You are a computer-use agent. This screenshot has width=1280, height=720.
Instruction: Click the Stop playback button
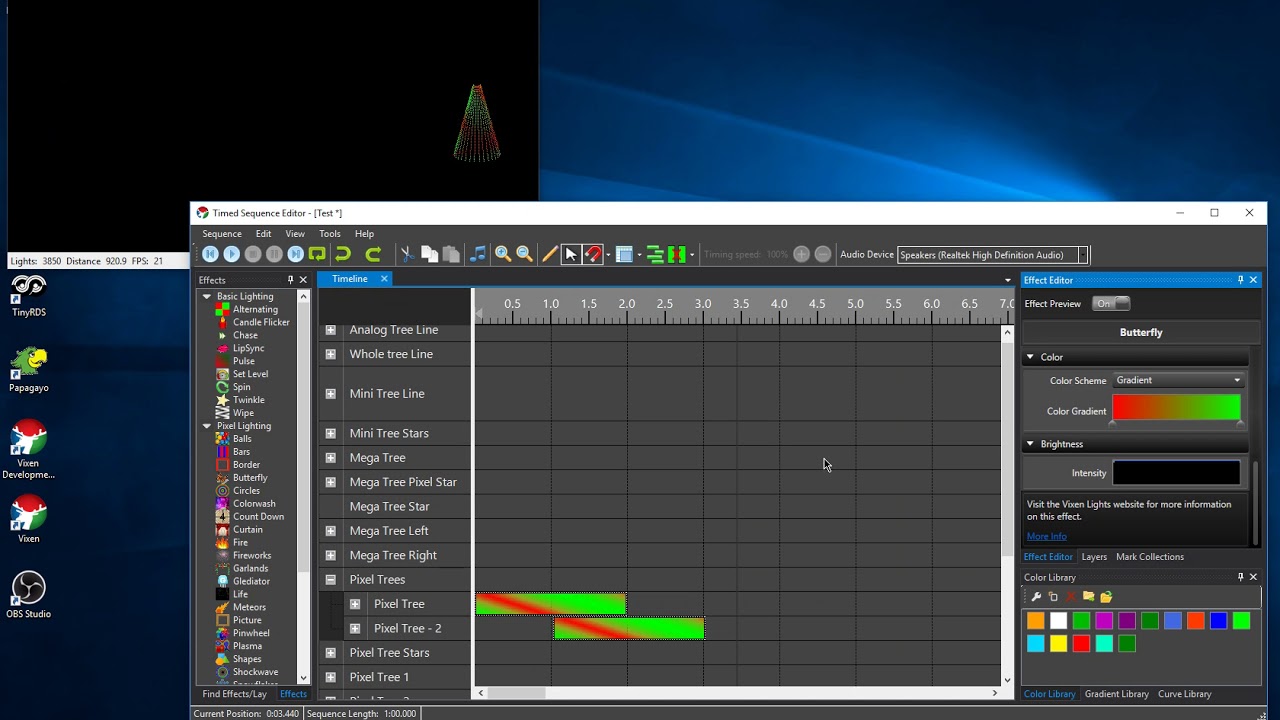click(x=253, y=254)
